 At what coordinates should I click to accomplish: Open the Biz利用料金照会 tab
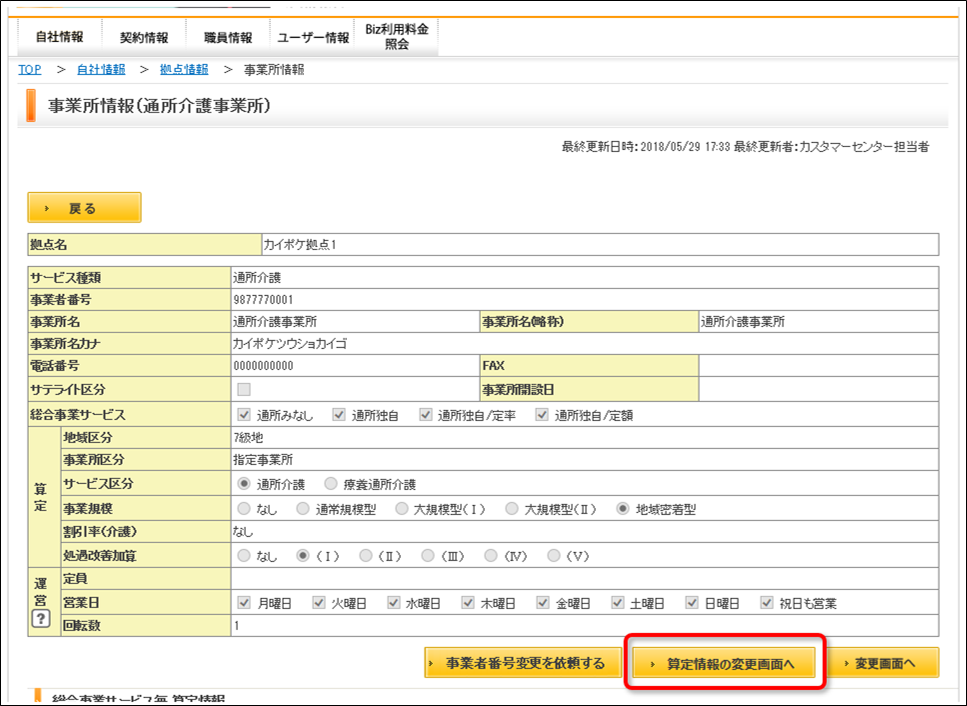pos(397,37)
